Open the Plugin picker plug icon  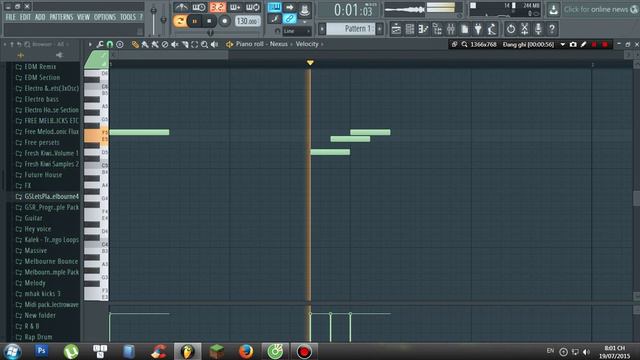click(478, 29)
